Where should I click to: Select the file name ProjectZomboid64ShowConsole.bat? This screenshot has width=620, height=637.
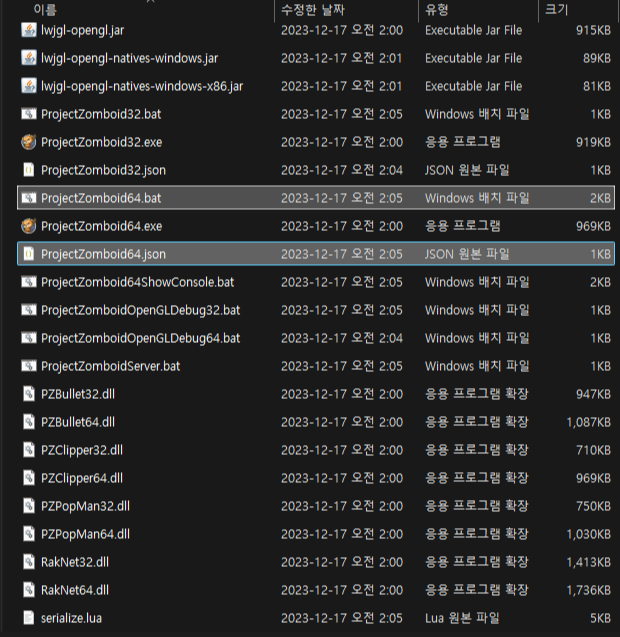click(138, 282)
